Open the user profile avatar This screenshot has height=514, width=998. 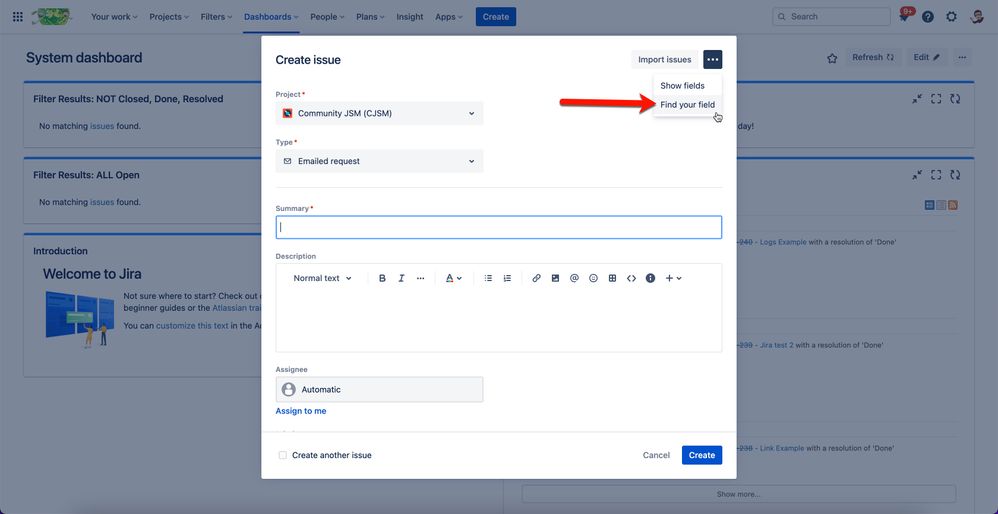pos(977,17)
